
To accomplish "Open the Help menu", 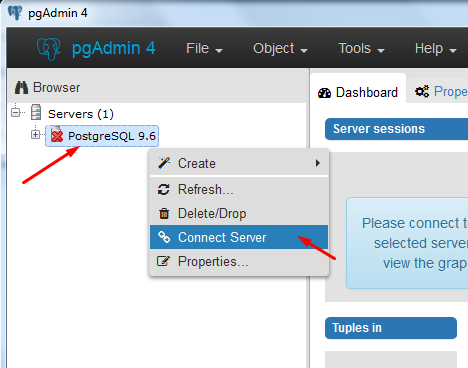I will [435, 49].
